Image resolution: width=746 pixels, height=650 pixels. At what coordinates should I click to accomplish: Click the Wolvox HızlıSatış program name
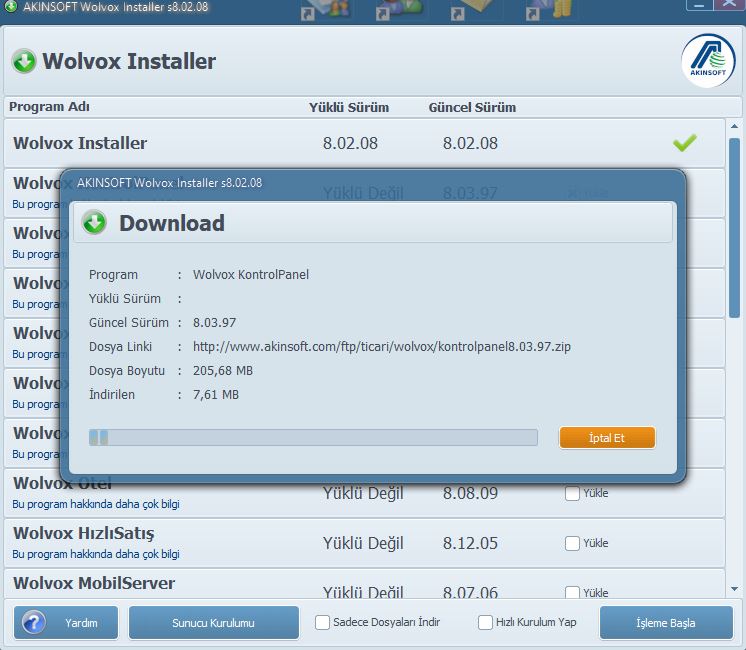(x=83, y=533)
